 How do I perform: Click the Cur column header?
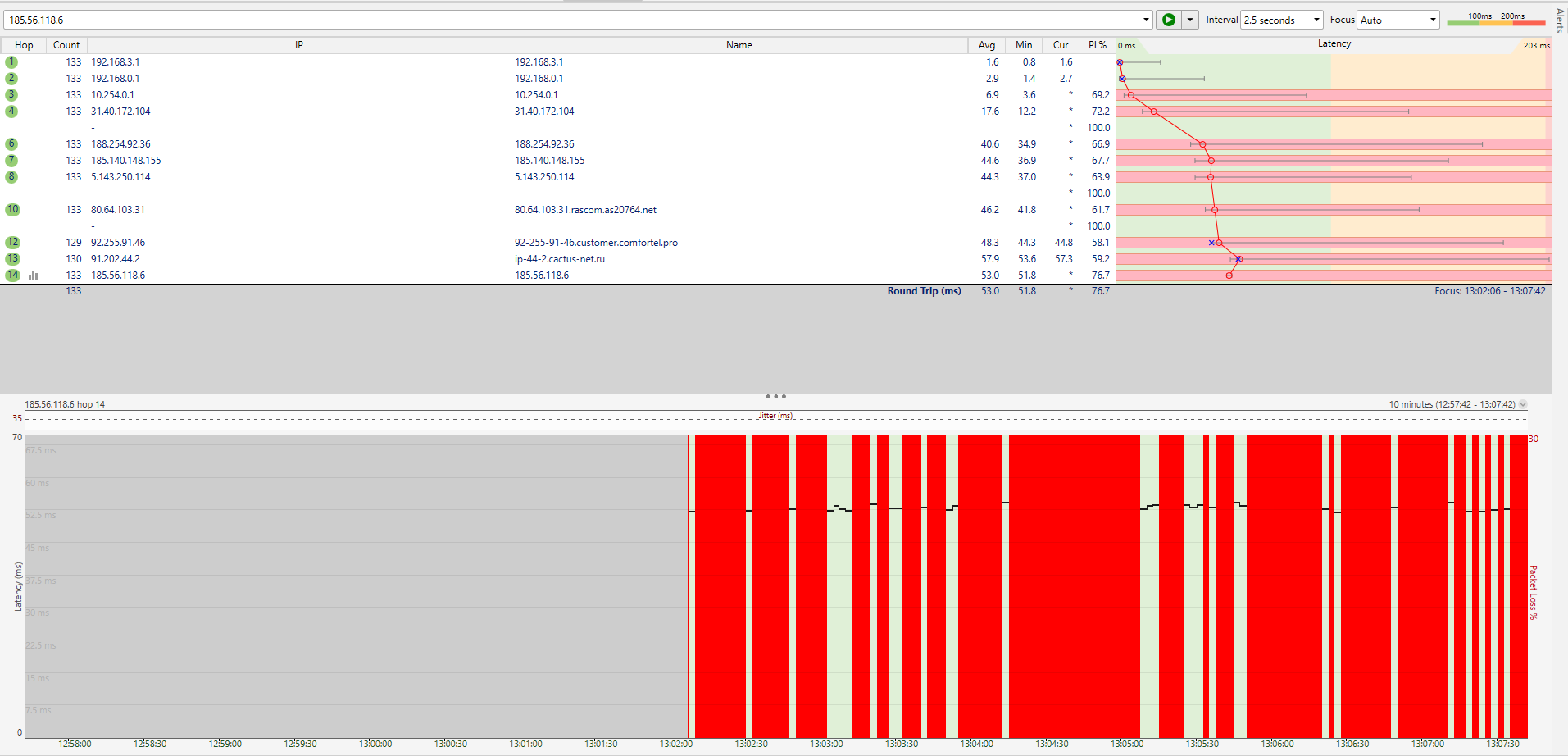pyautogui.click(x=1061, y=45)
